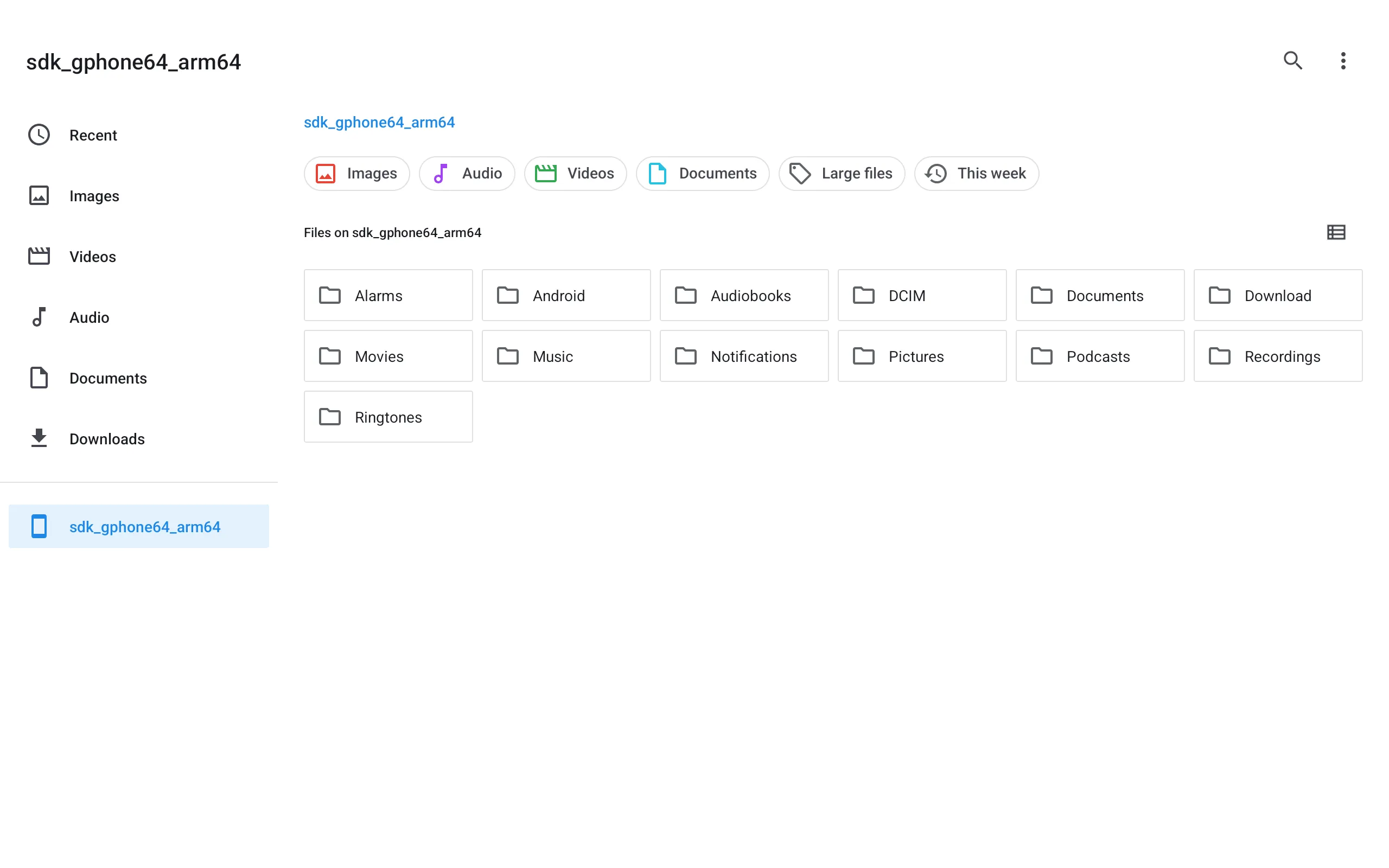Open the Documents folder tile

[x=1100, y=295]
